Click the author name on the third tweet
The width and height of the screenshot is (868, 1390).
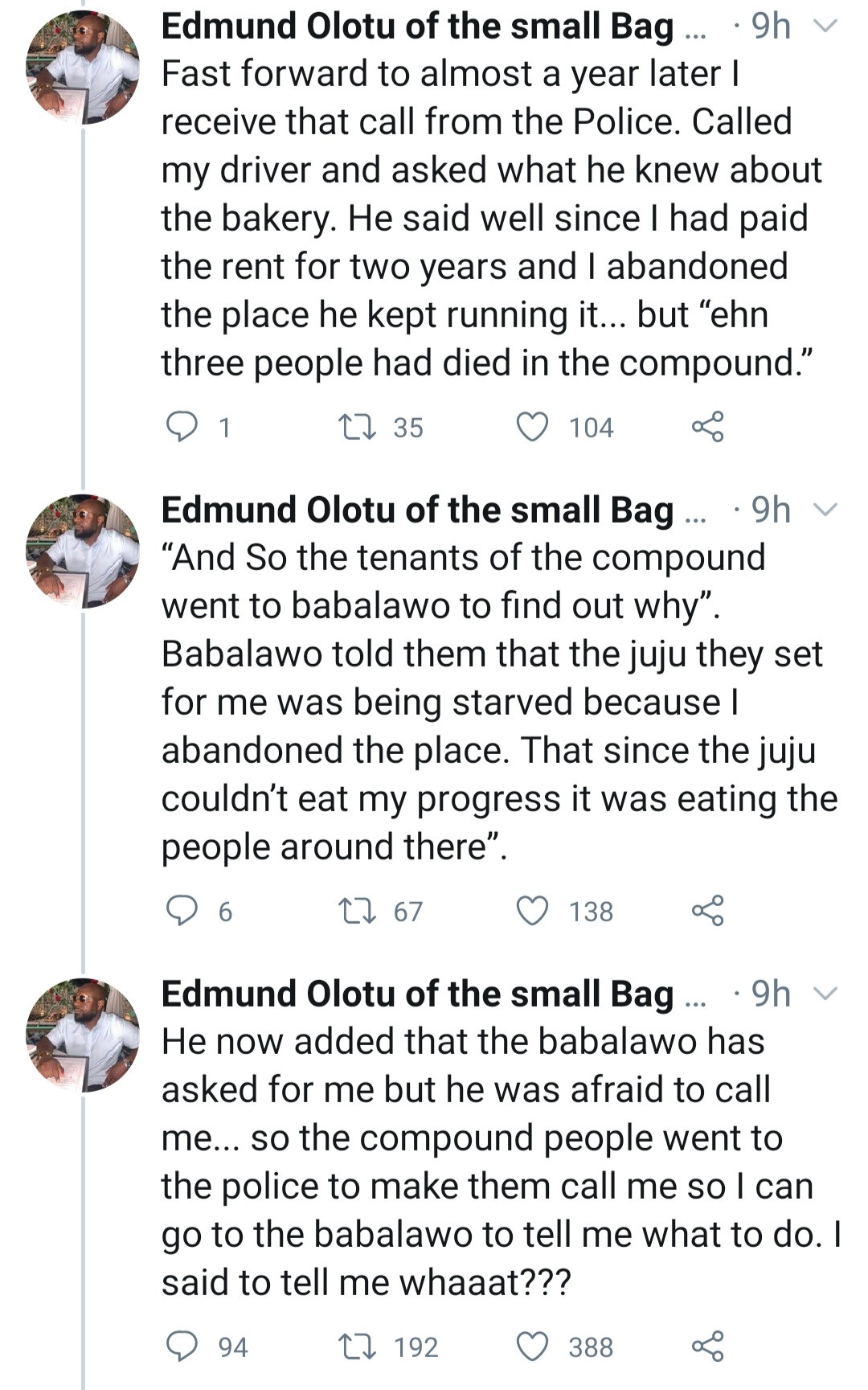[417, 994]
